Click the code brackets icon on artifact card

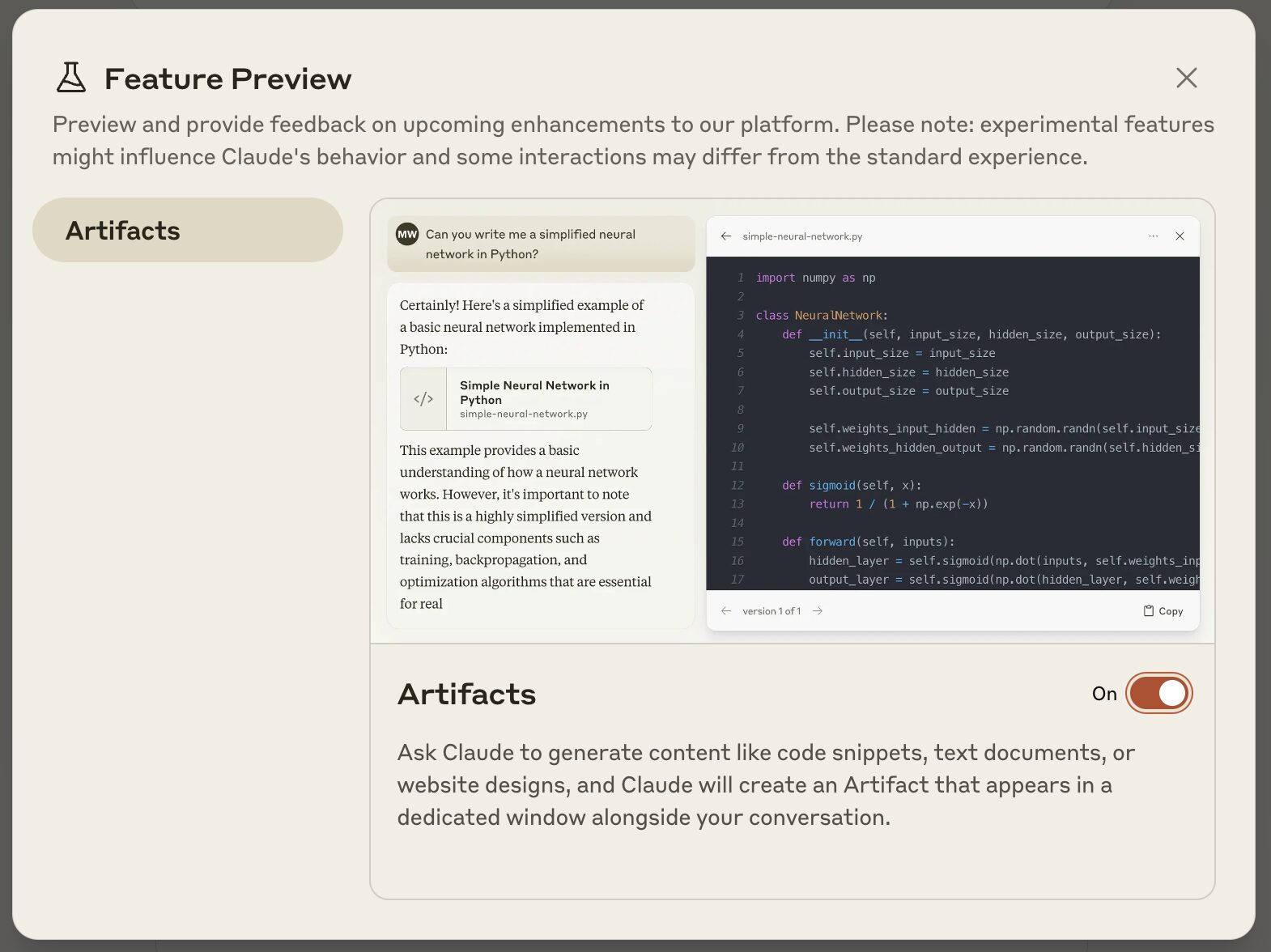pyautogui.click(x=423, y=399)
